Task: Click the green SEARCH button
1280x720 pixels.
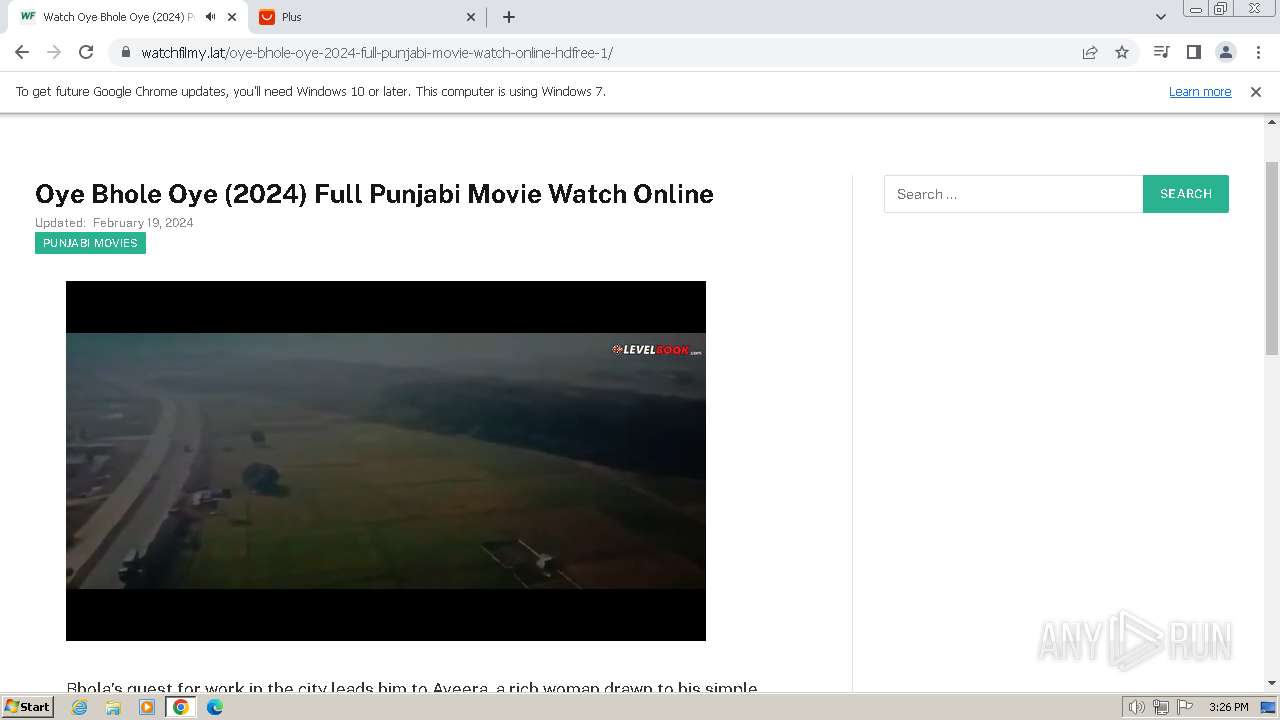Action: tap(1186, 194)
